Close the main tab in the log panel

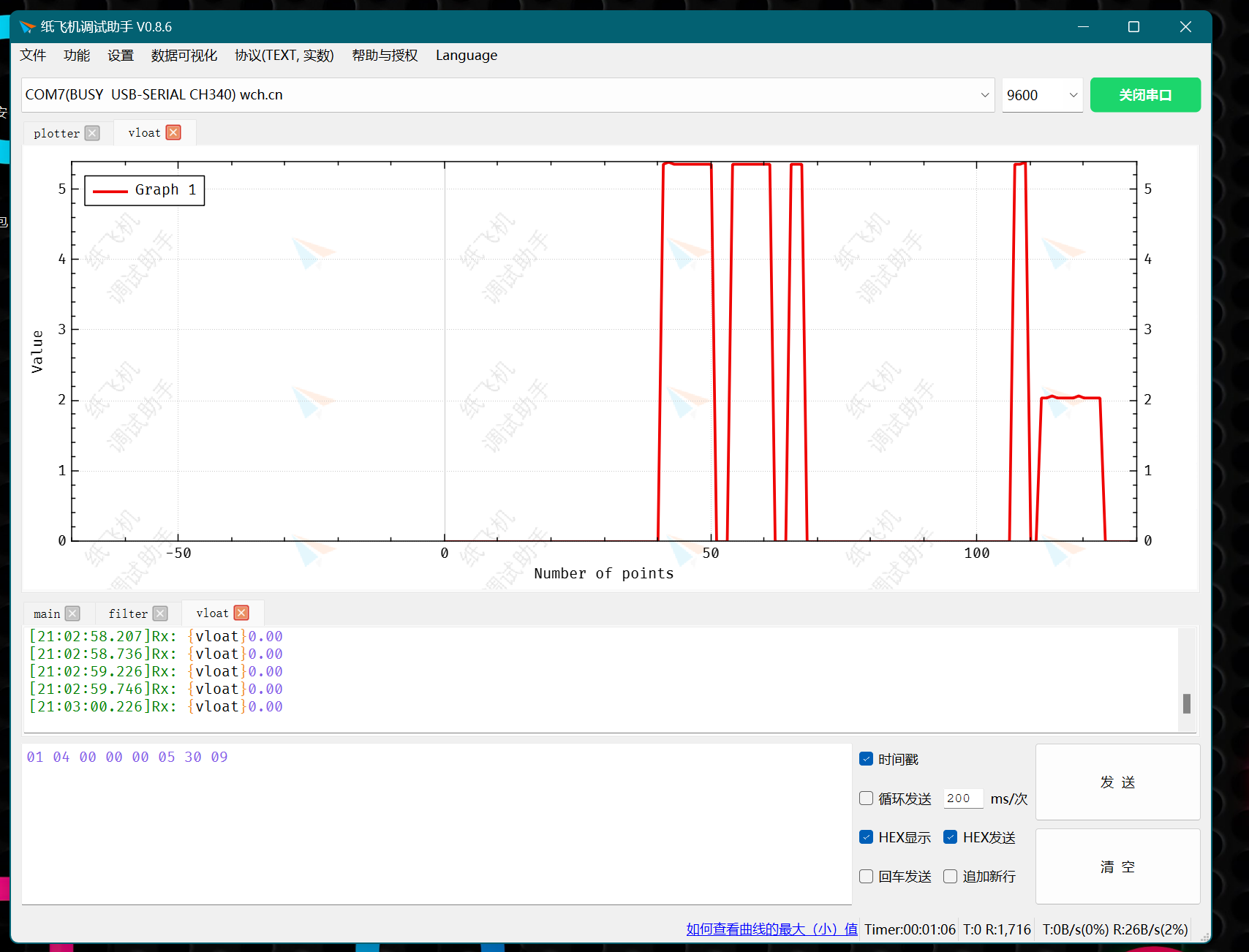coord(72,613)
